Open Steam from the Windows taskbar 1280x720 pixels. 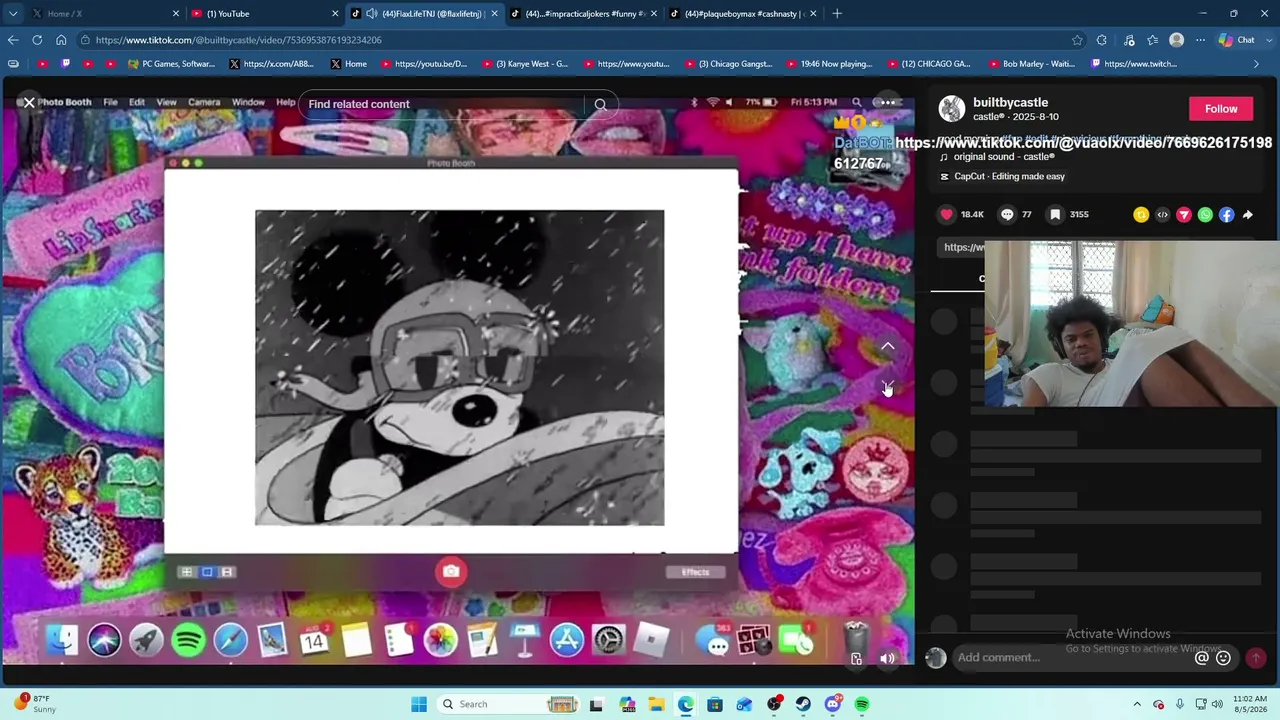click(803, 704)
